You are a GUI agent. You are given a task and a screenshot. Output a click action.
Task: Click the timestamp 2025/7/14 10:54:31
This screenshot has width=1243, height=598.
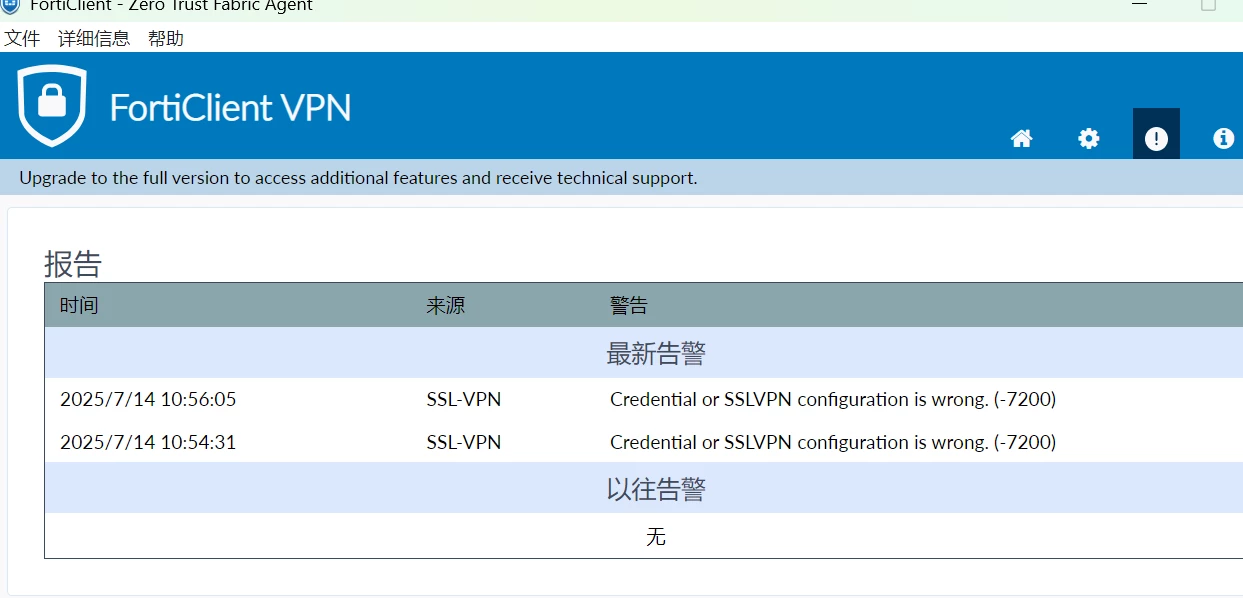tap(148, 443)
